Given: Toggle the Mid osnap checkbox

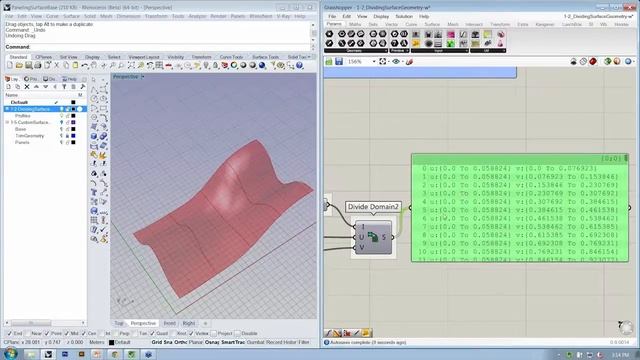Looking at the screenshot, I should coord(66,333).
